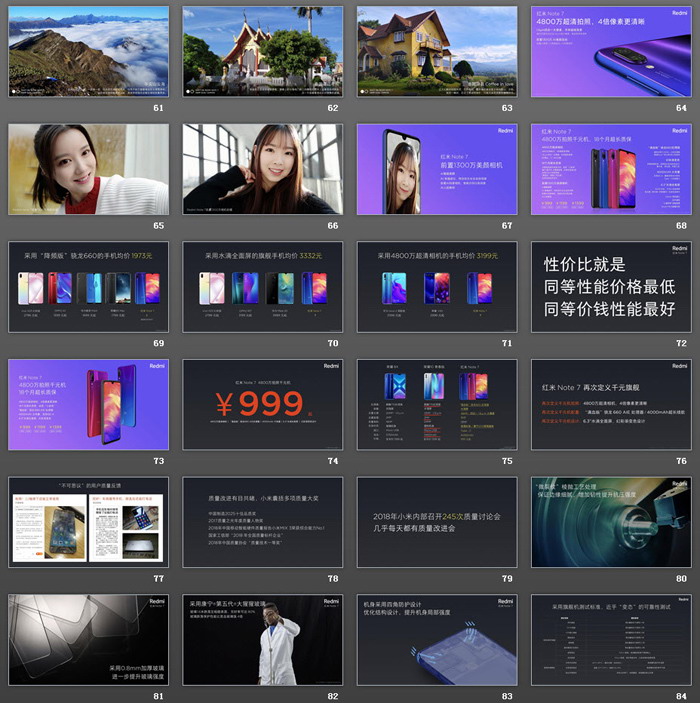Open slide 84 reliability test table

(x=611, y=640)
